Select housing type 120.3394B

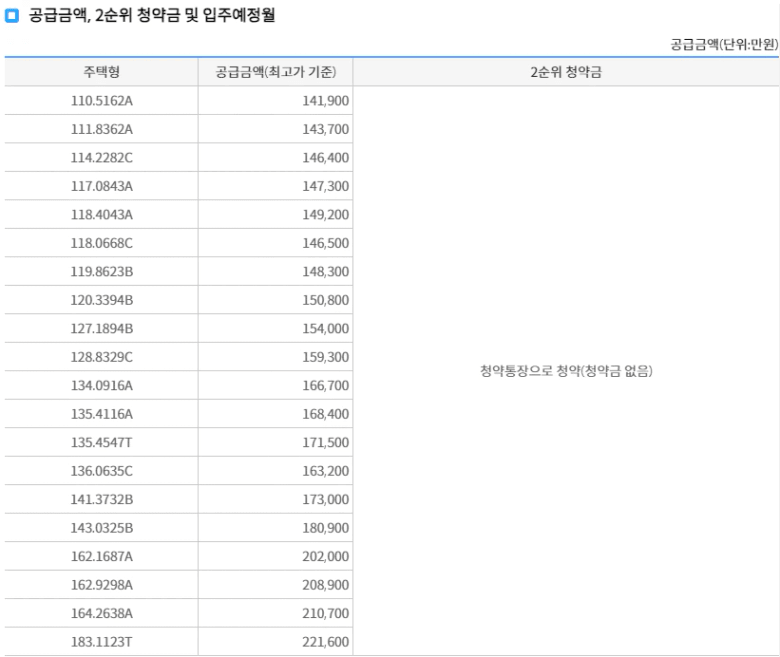point(101,300)
